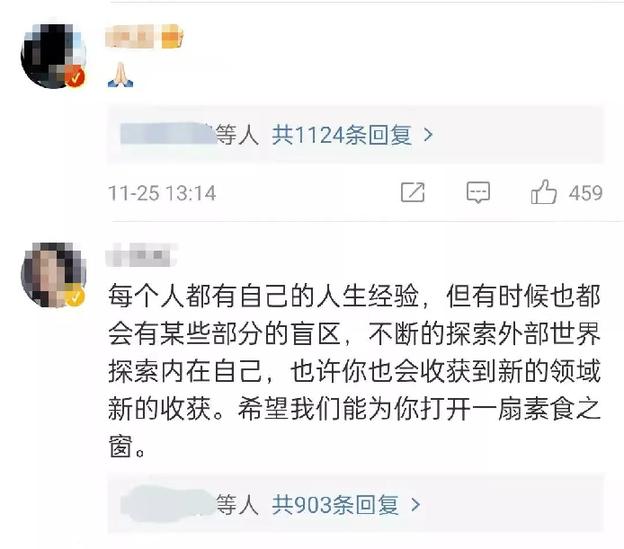Screen dimensions: 624x549
Task: Like the comment with thumbs-up icon
Action: point(543,192)
